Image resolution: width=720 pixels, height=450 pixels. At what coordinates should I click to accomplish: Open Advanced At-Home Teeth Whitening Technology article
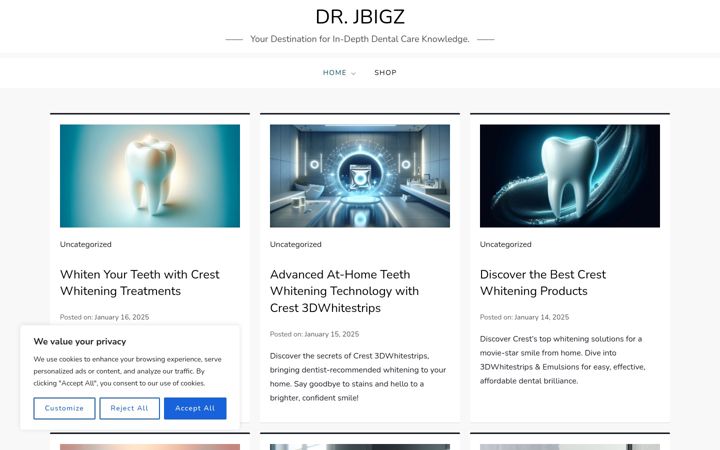(x=344, y=291)
